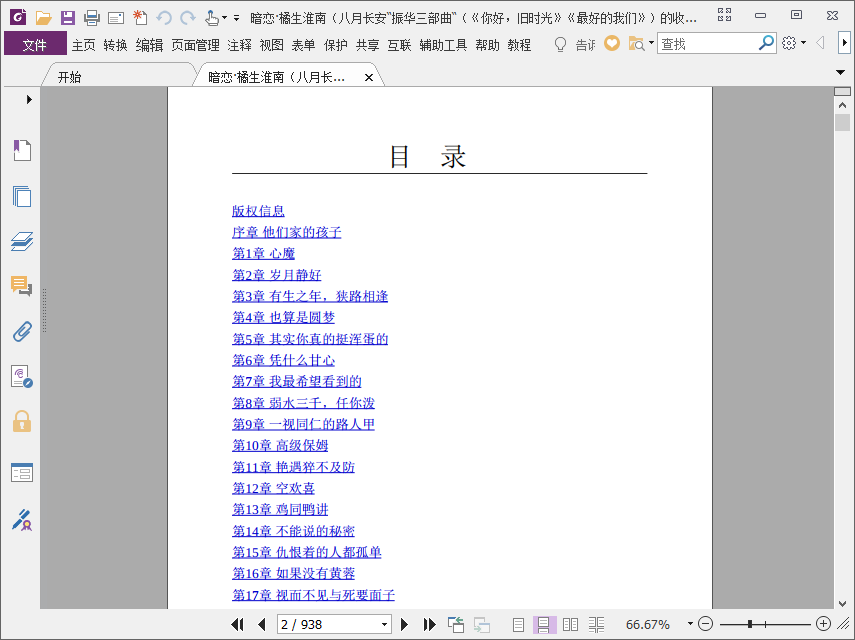Open the page number 2 / 938 dropdown
Viewport: 855px width, 640px height.
click(384, 624)
